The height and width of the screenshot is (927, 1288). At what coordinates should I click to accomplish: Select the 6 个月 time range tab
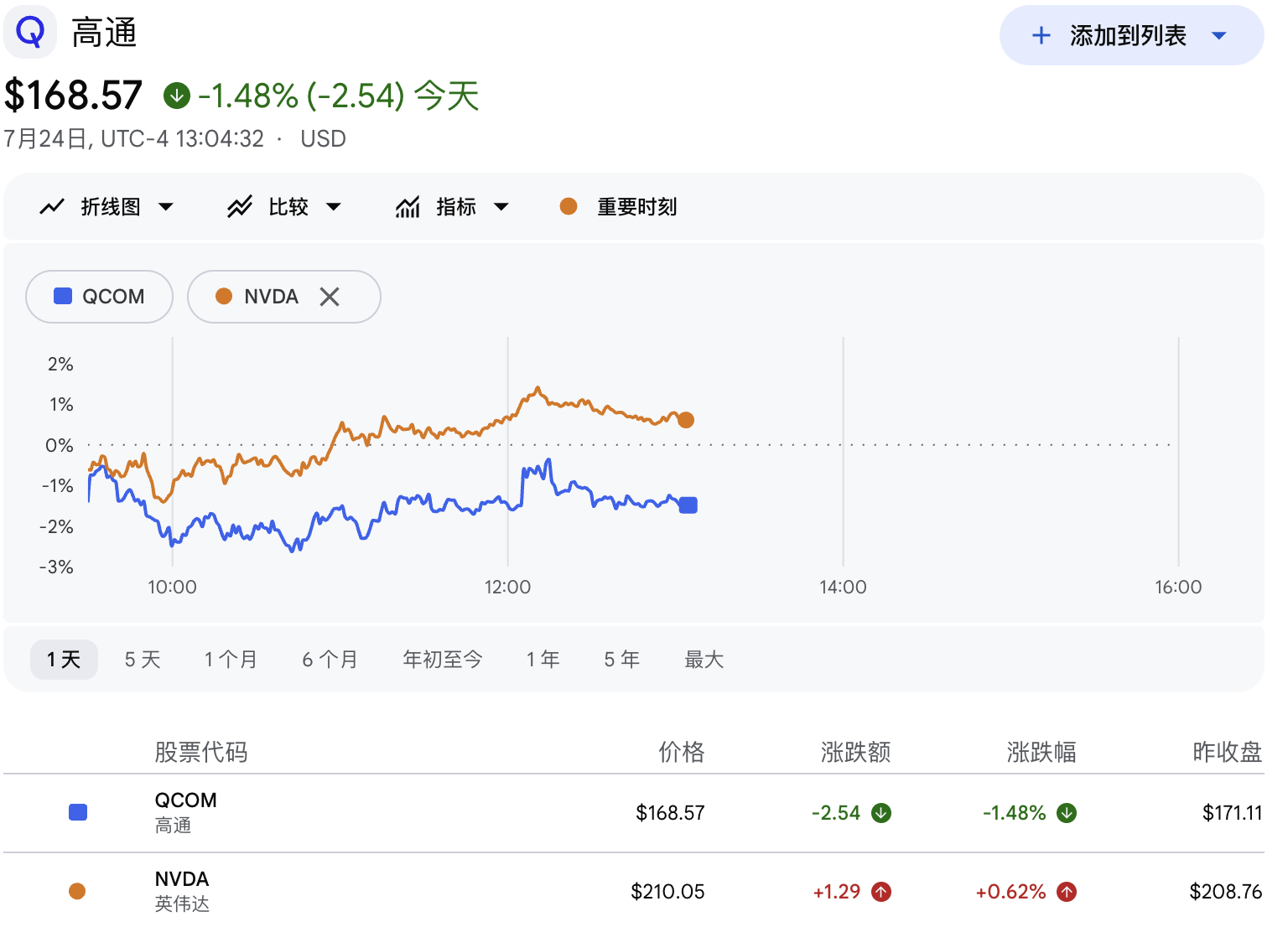(x=330, y=660)
